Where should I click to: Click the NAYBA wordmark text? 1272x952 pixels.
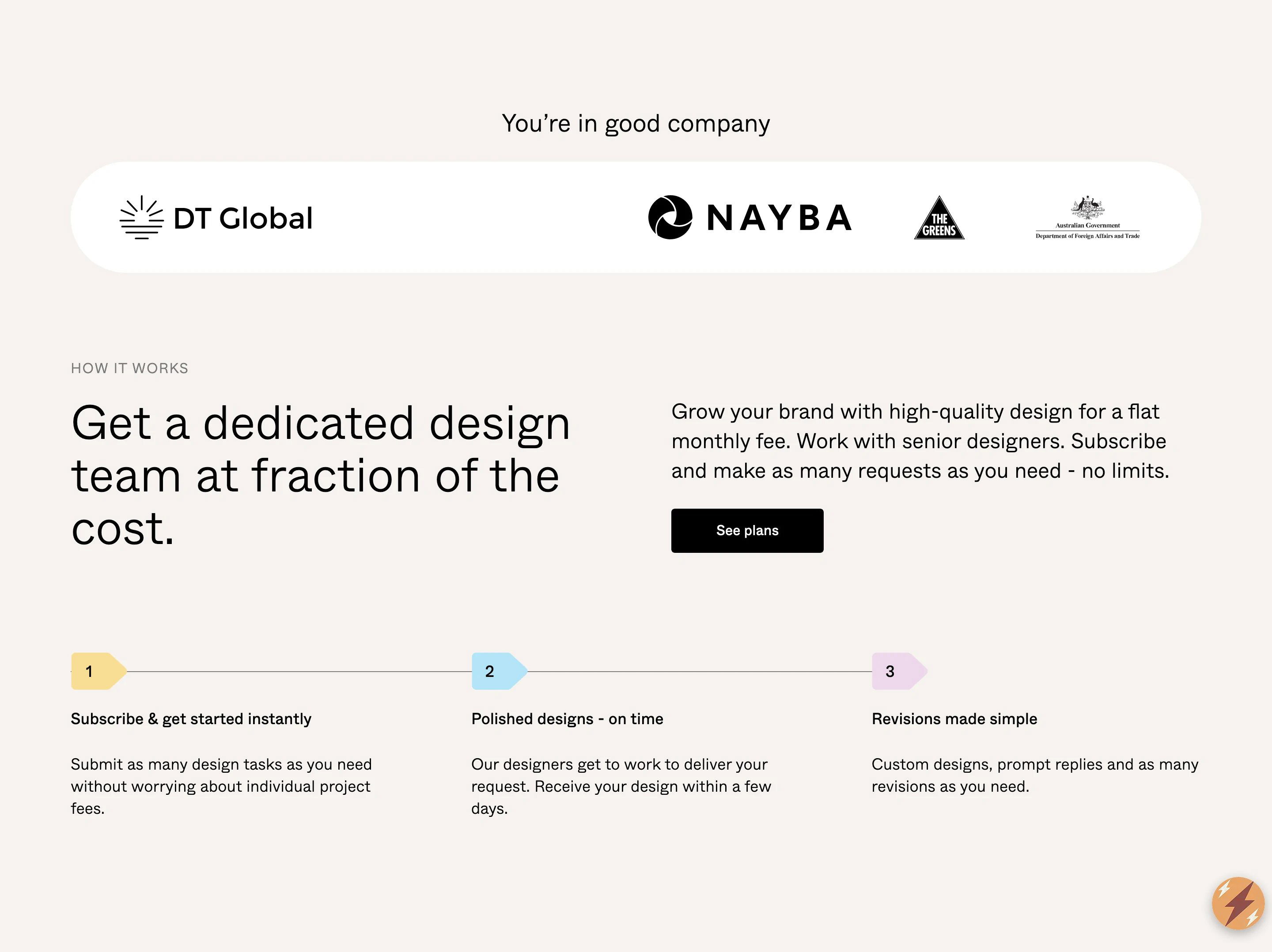[x=779, y=218]
